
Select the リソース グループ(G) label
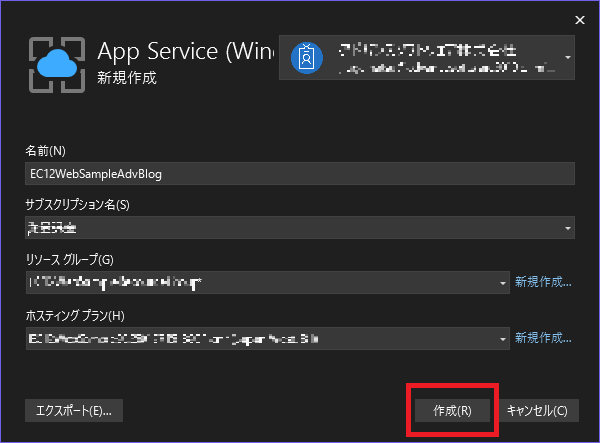[70, 260]
